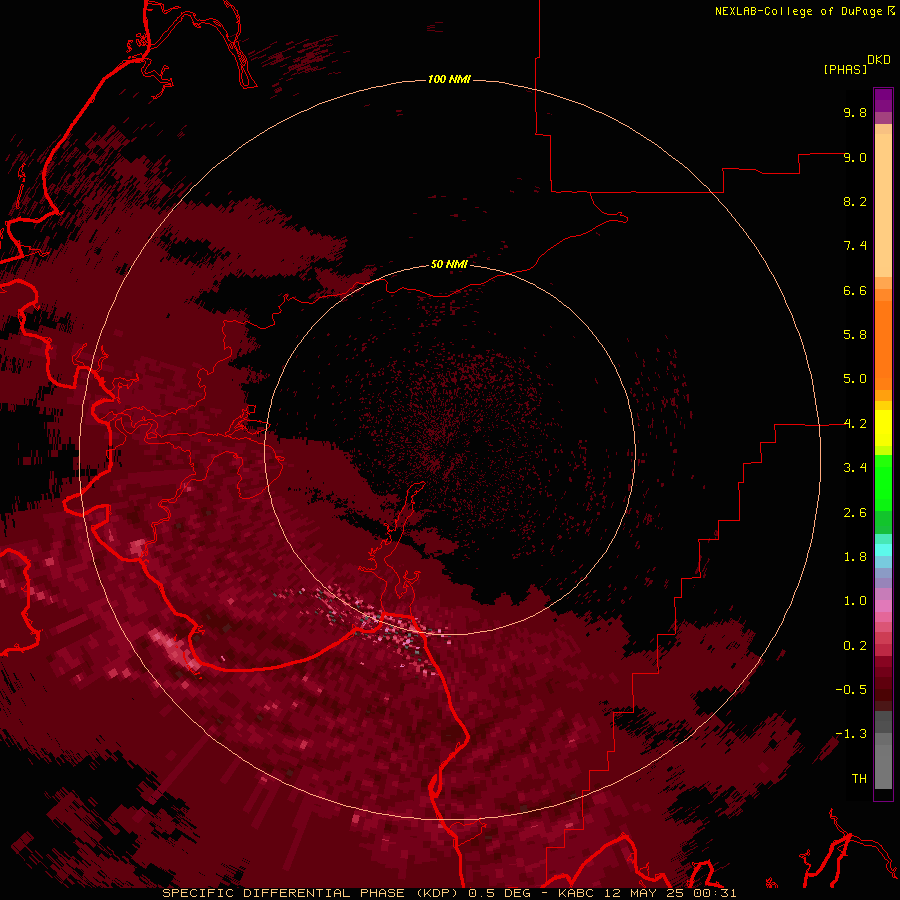Click the 7.4 value on color scale
Image resolution: width=900 pixels, height=900 pixels.
coord(855,246)
